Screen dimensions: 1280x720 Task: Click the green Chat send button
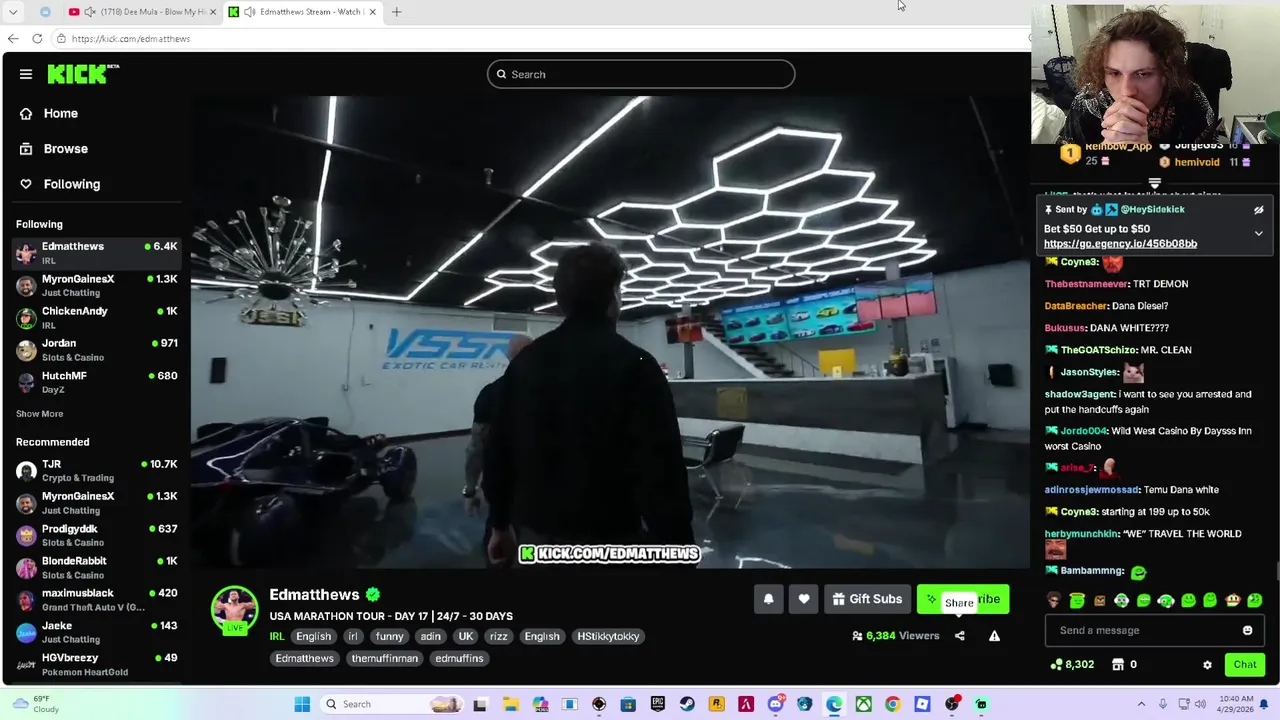pyautogui.click(x=1245, y=665)
